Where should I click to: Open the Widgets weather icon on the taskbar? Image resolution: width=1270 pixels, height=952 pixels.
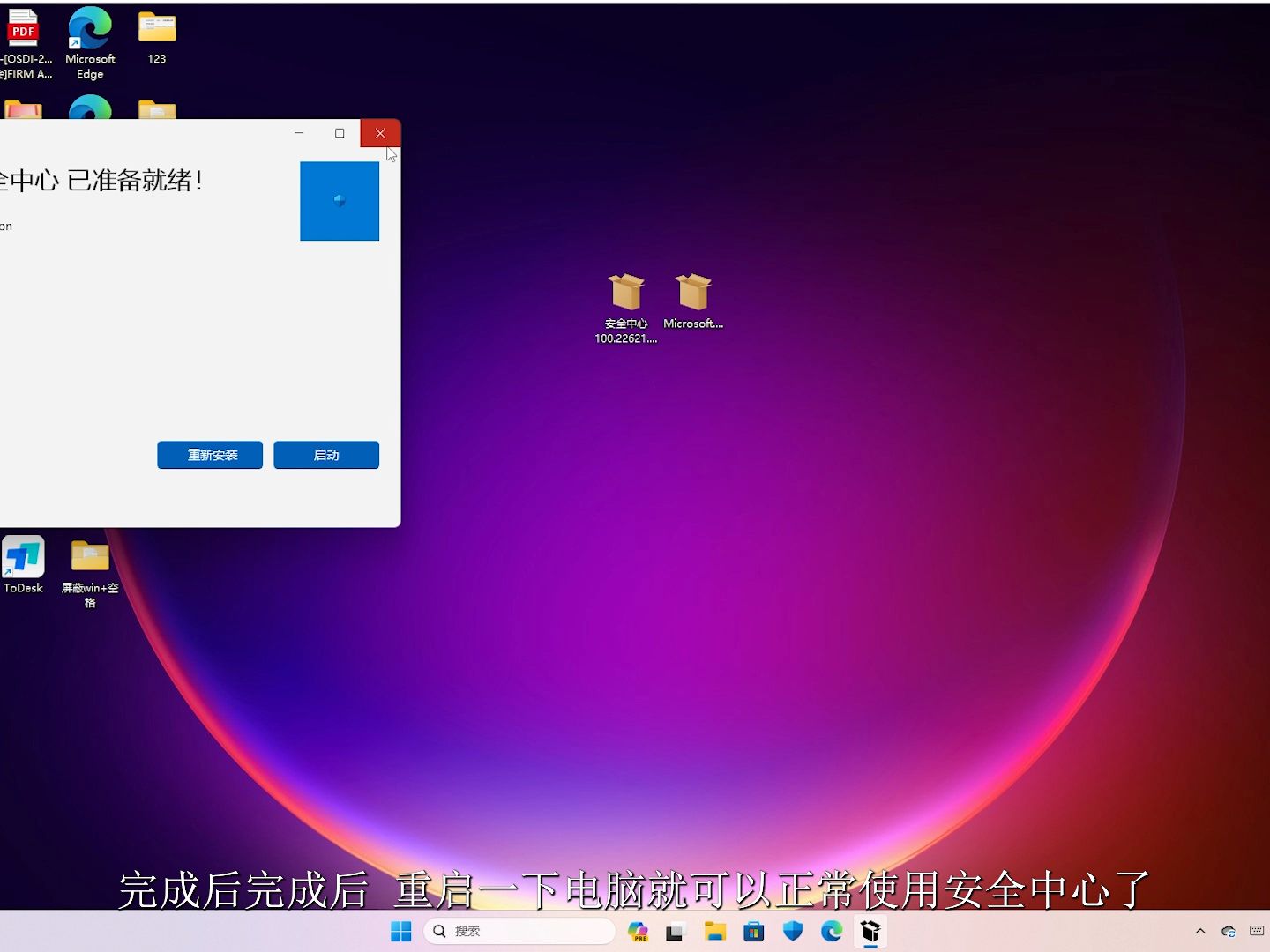pyautogui.click(x=637, y=931)
